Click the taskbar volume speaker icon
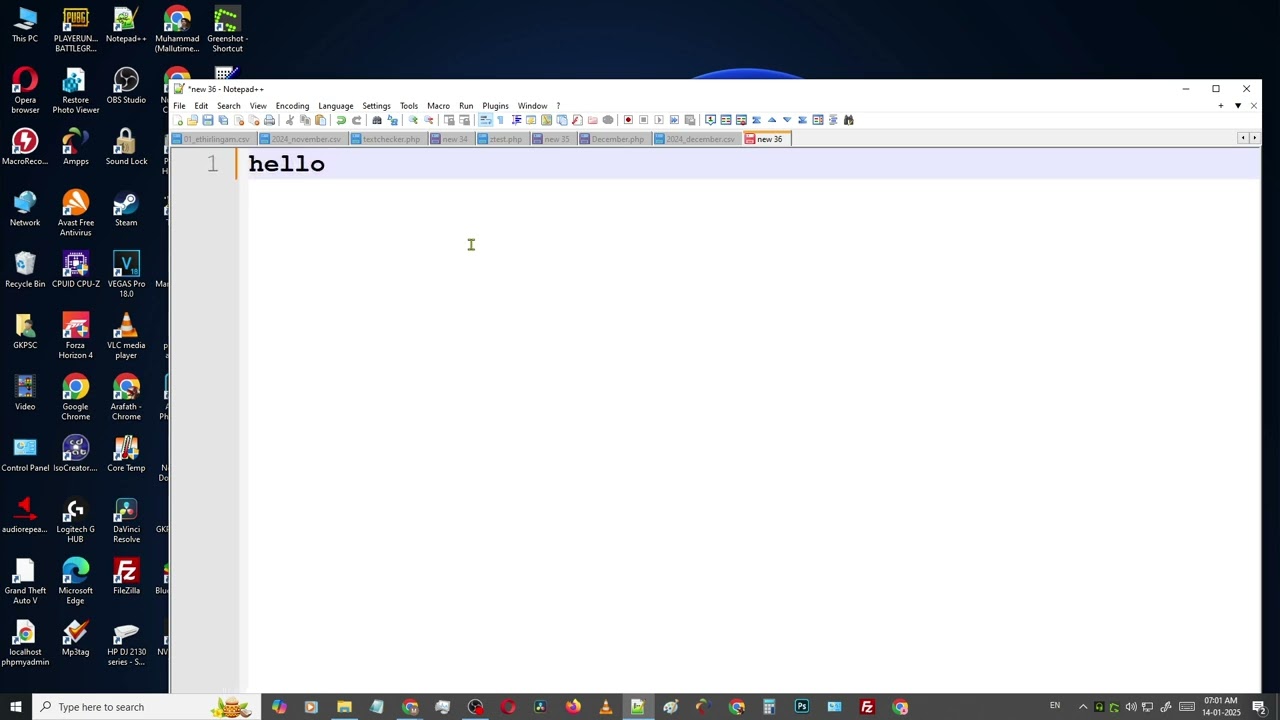Image resolution: width=1280 pixels, height=720 pixels. [1131, 707]
